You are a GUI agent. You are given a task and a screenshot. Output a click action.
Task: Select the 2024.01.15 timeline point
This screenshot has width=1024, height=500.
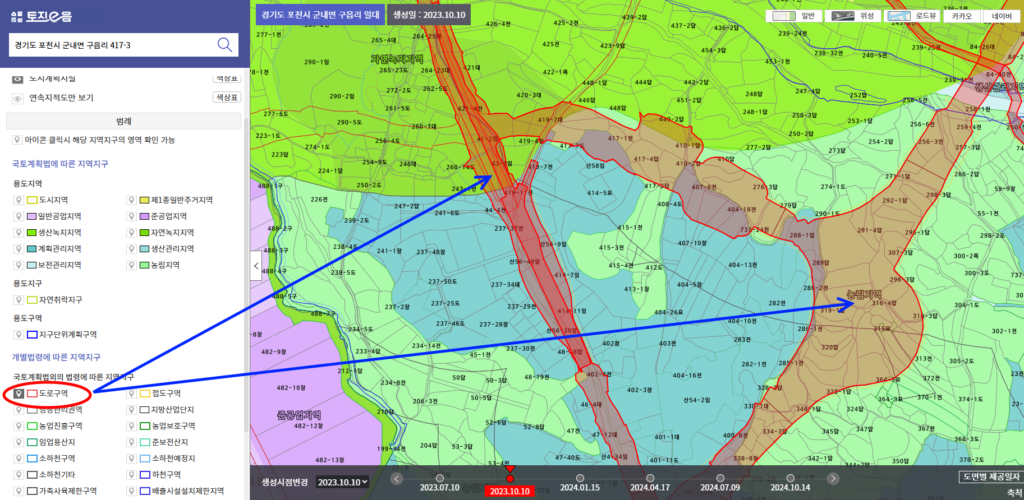[579, 479]
